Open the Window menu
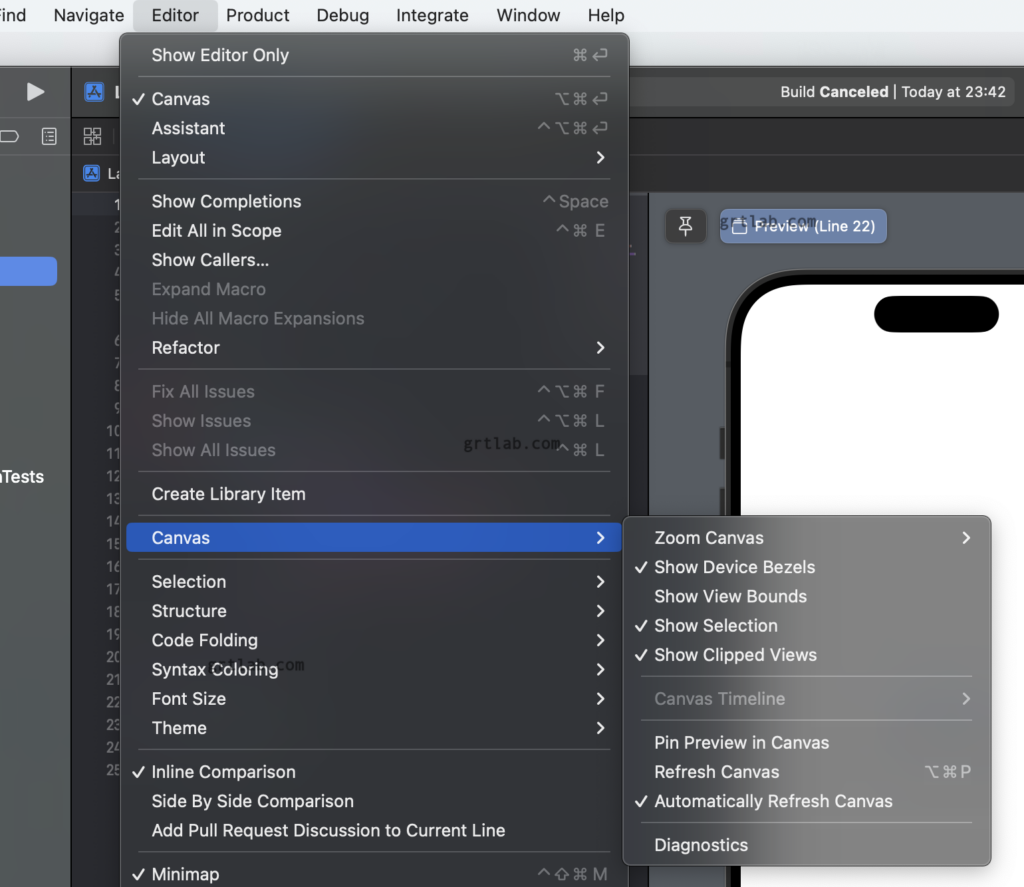Image resolution: width=1024 pixels, height=887 pixels. (x=527, y=15)
